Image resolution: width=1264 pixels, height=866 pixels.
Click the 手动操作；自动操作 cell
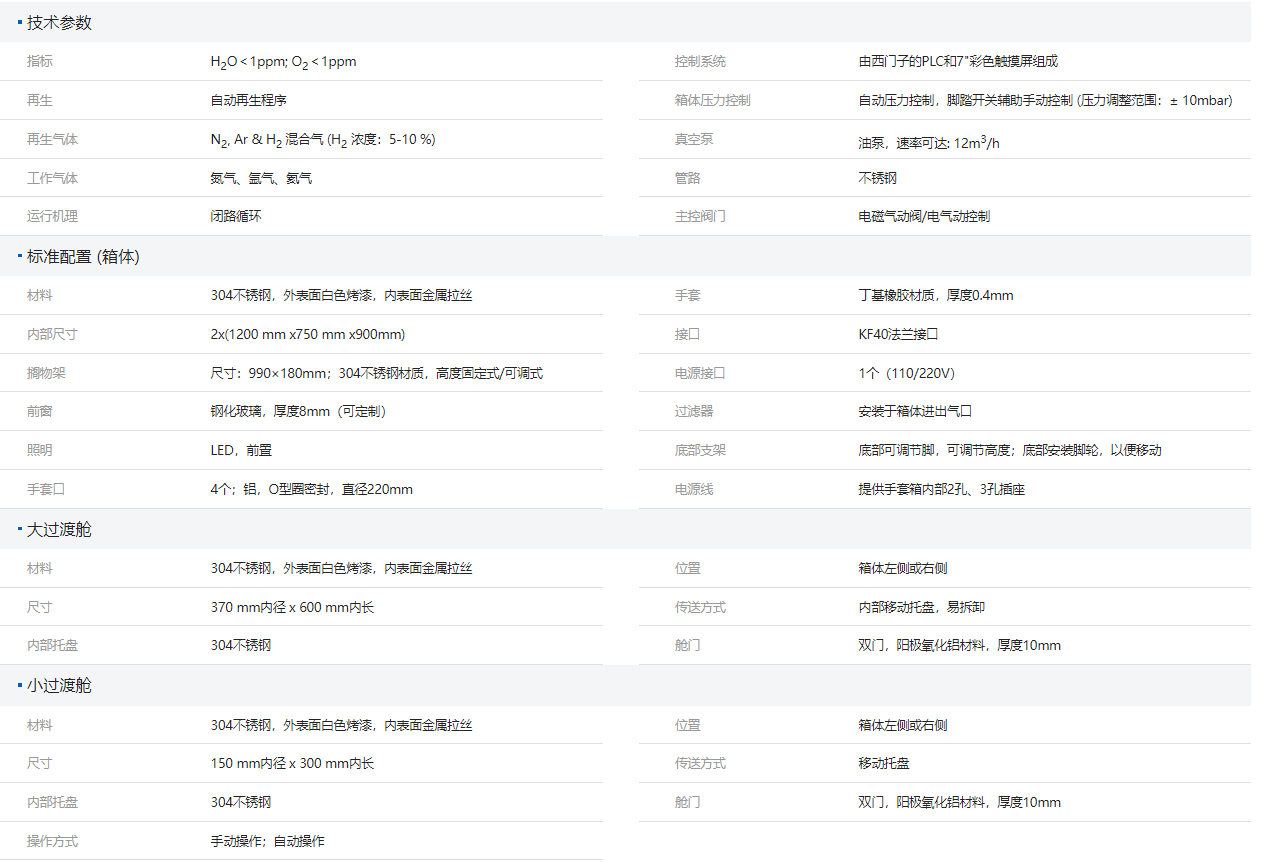268,840
